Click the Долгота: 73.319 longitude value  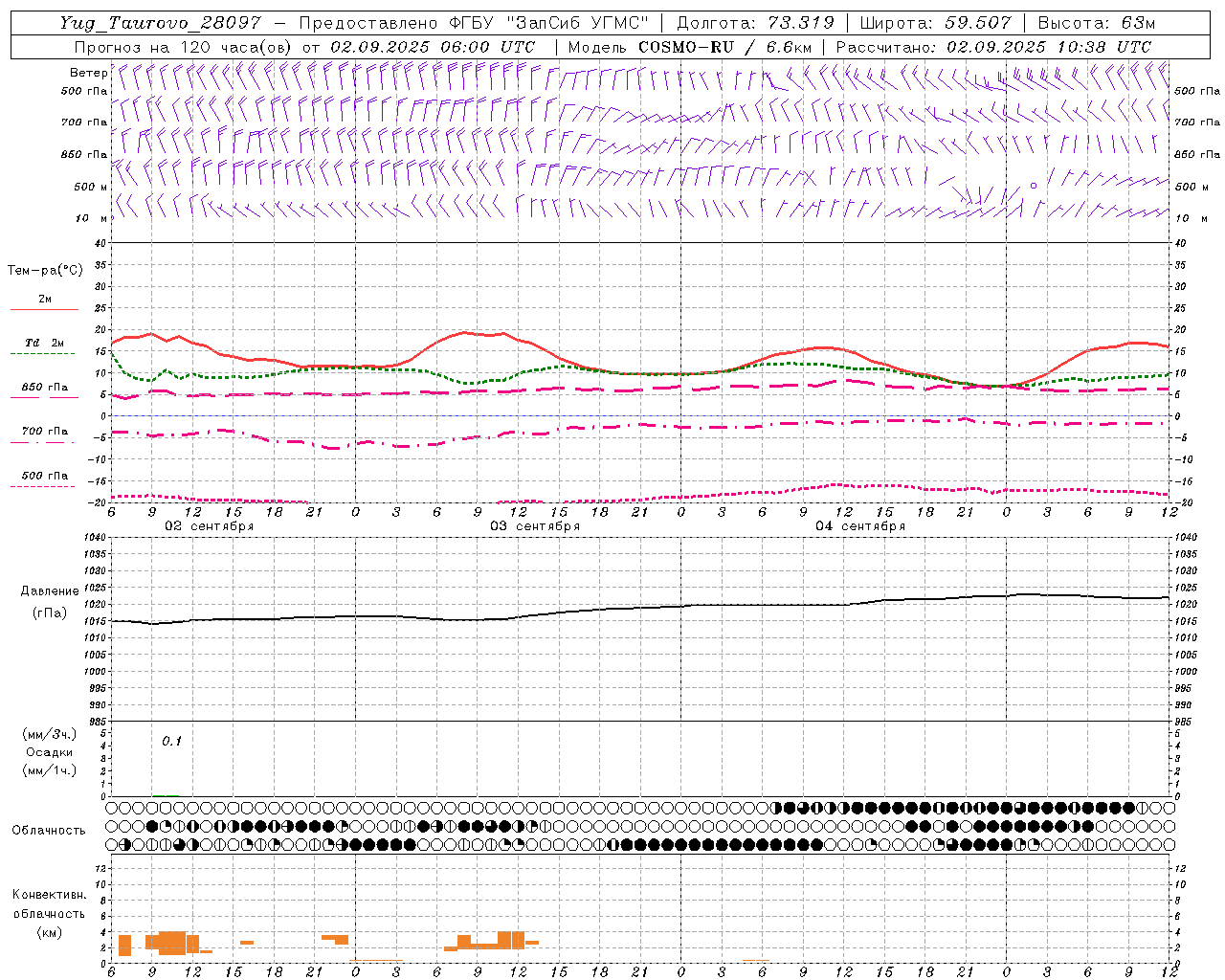755,23
